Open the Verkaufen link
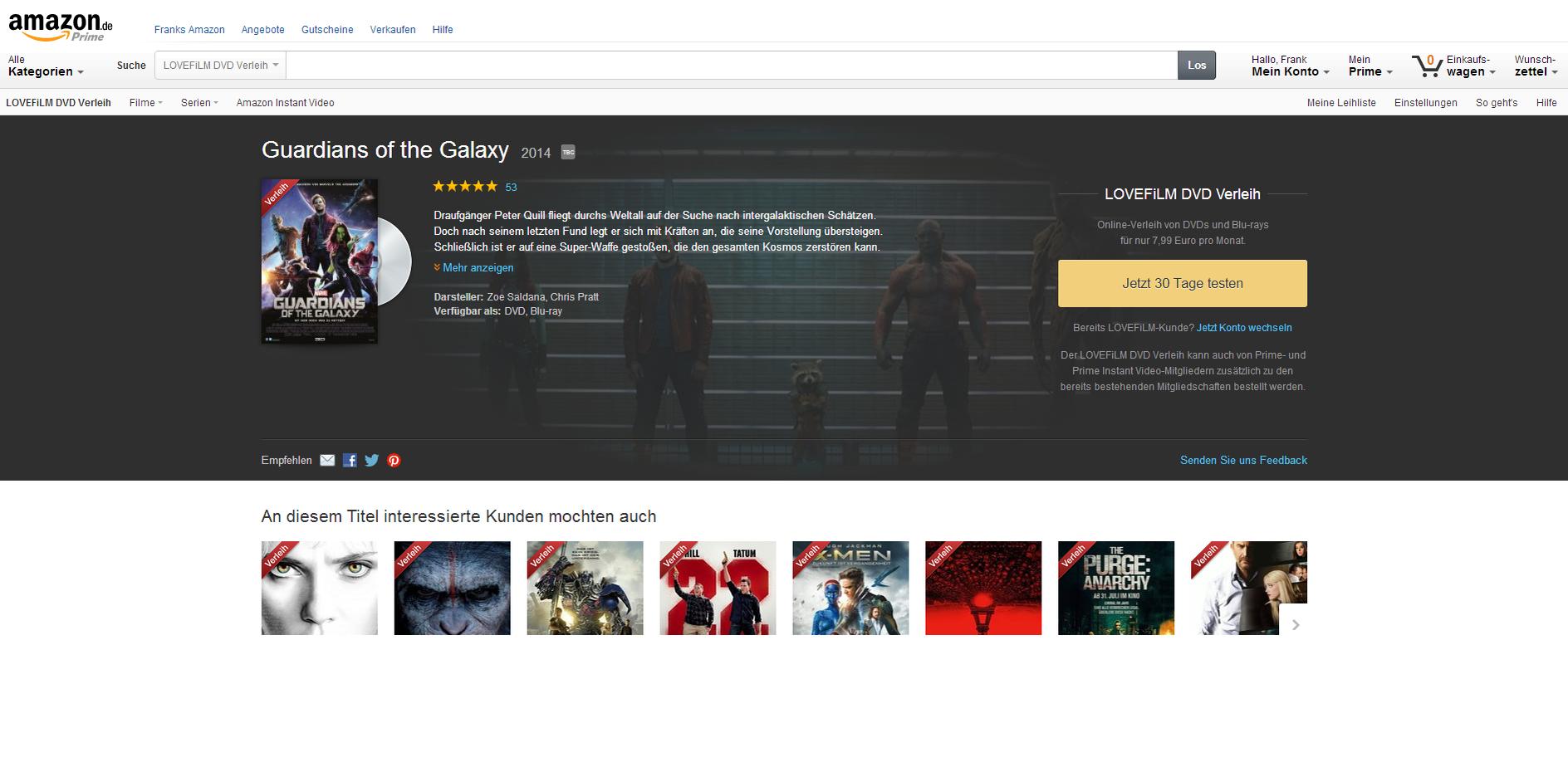 [x=393, y=30]
